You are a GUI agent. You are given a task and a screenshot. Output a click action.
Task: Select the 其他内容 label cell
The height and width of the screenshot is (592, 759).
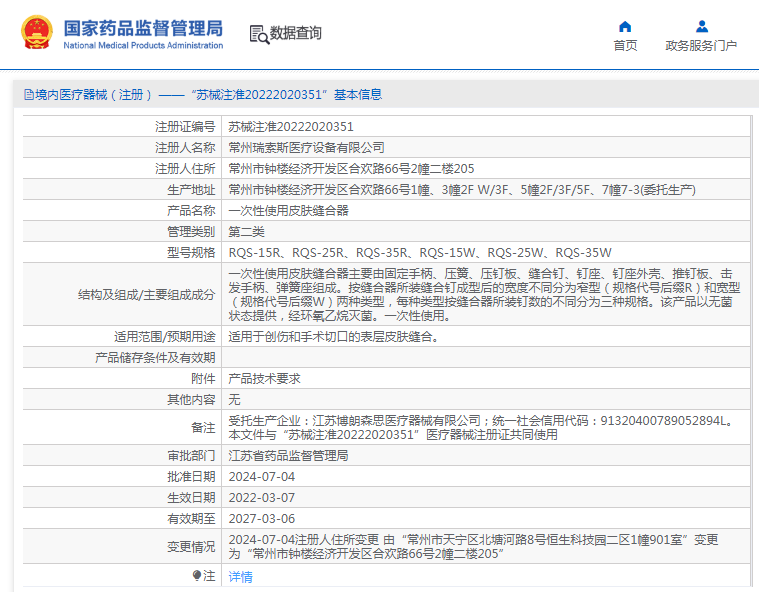(x=191, y=399)
